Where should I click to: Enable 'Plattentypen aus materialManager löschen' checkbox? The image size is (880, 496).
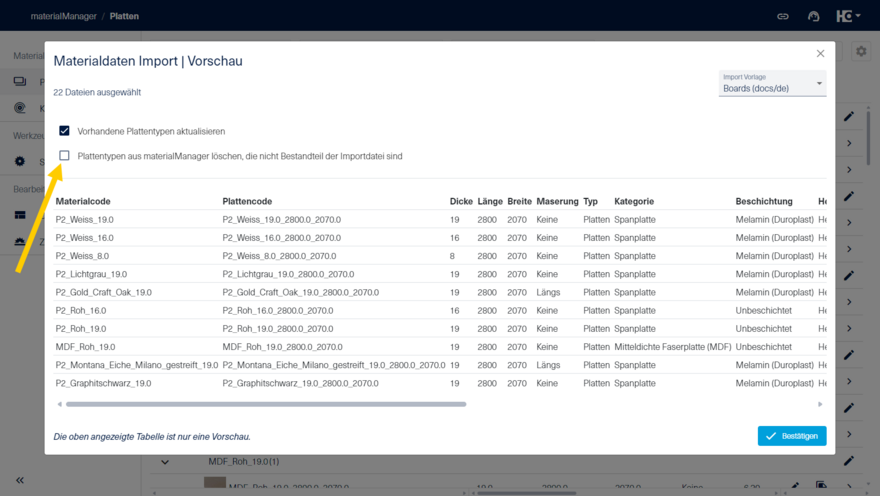65,156
